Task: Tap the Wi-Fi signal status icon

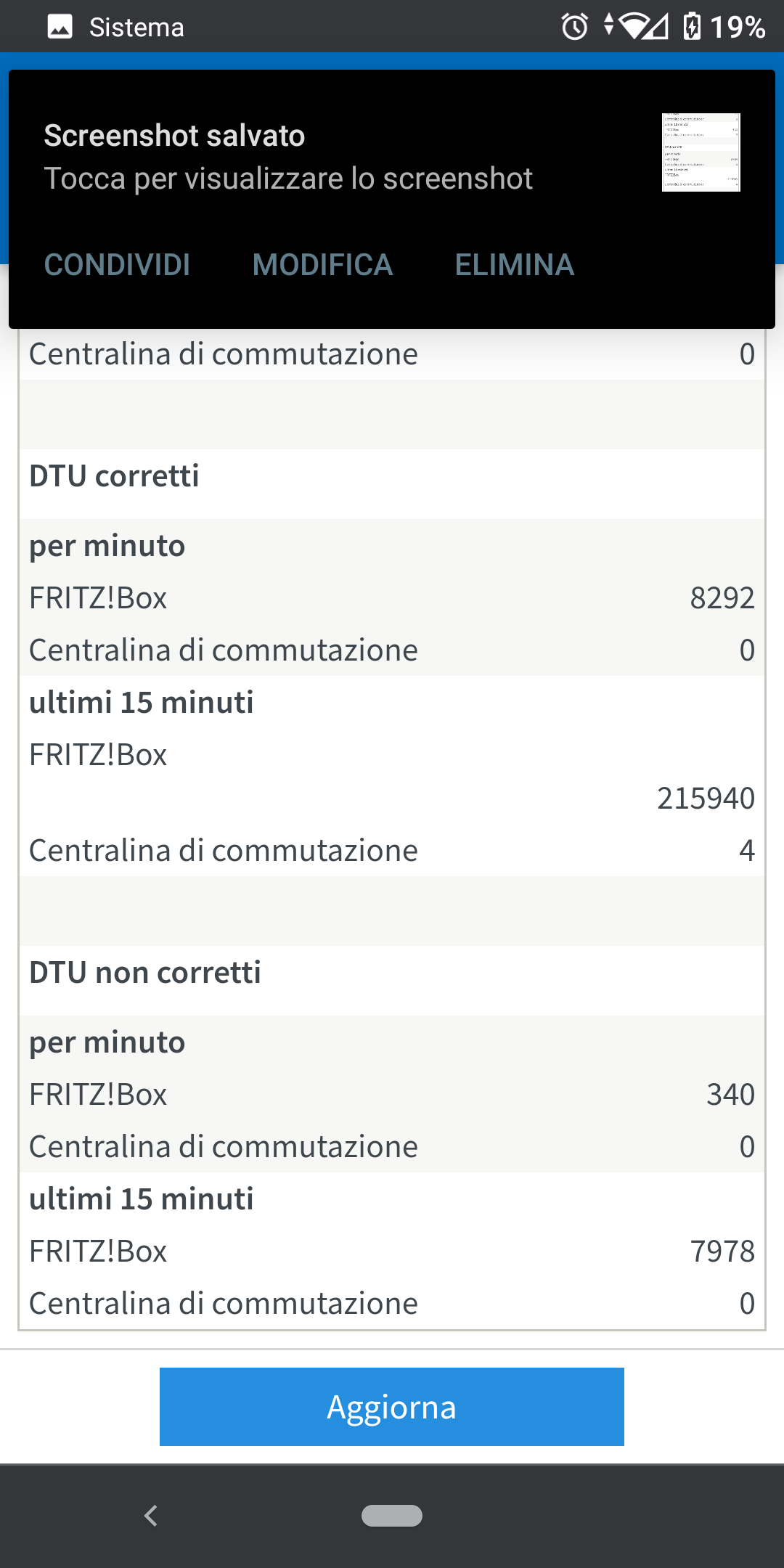Action: click(x=634, y=28)
